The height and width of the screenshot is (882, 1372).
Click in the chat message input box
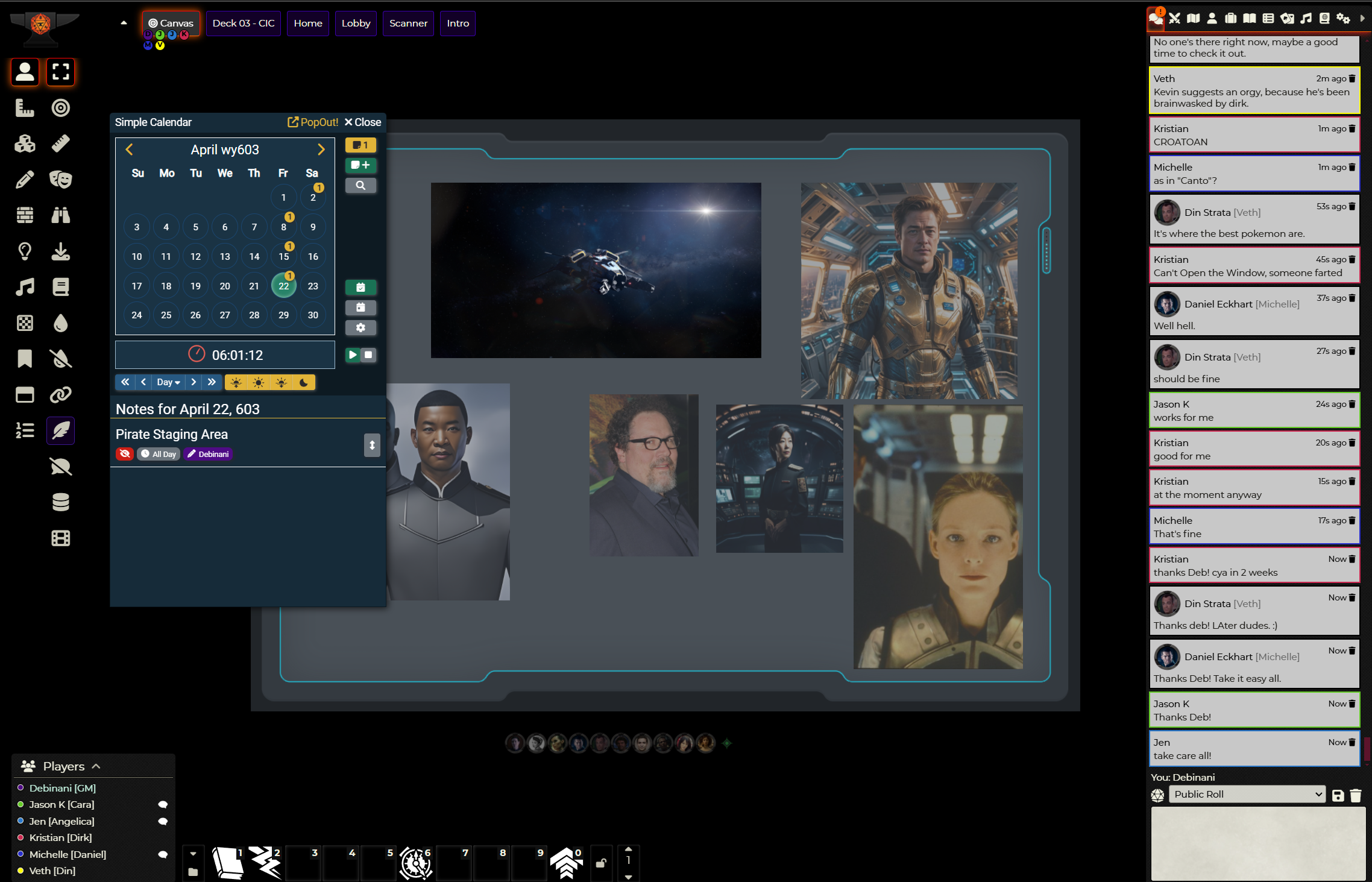pos(1258,844)
